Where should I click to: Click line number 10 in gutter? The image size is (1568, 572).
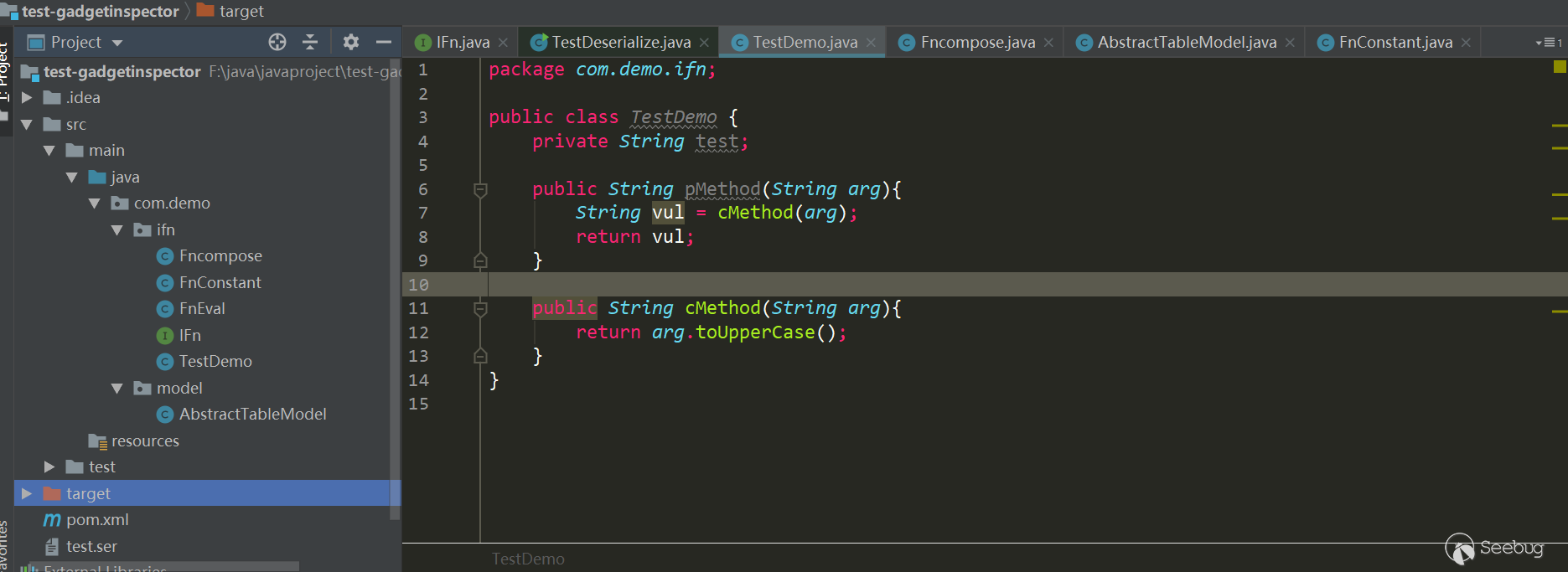pyautogui.click(x=418, y=285)
